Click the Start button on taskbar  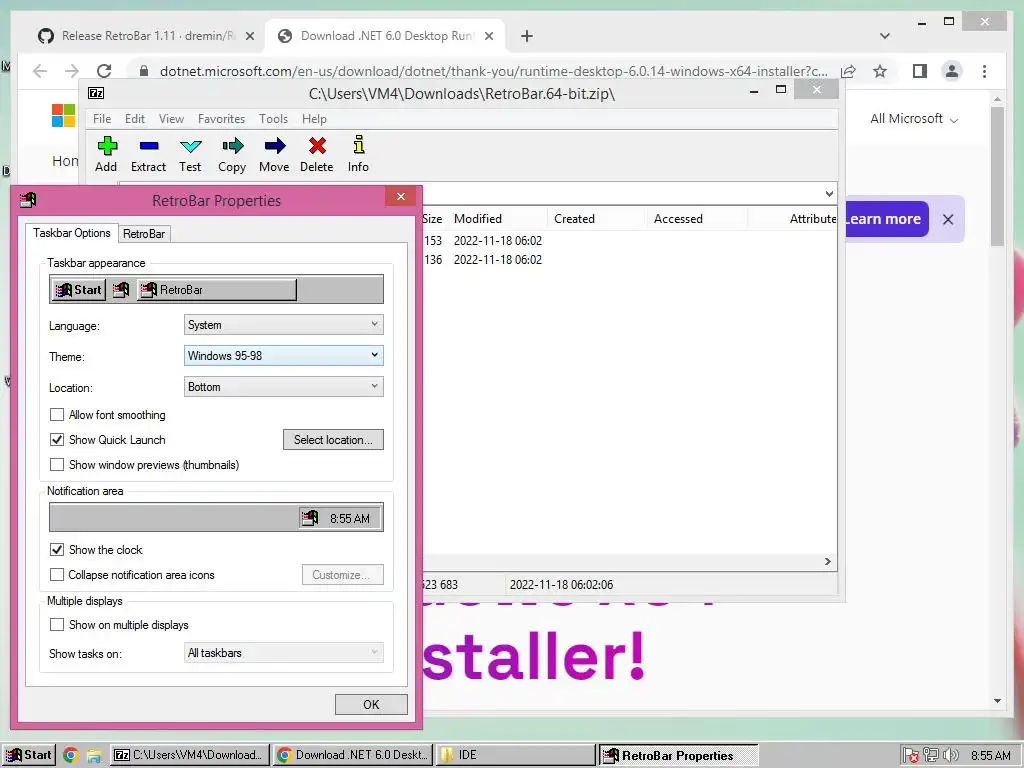click(29, 755)
